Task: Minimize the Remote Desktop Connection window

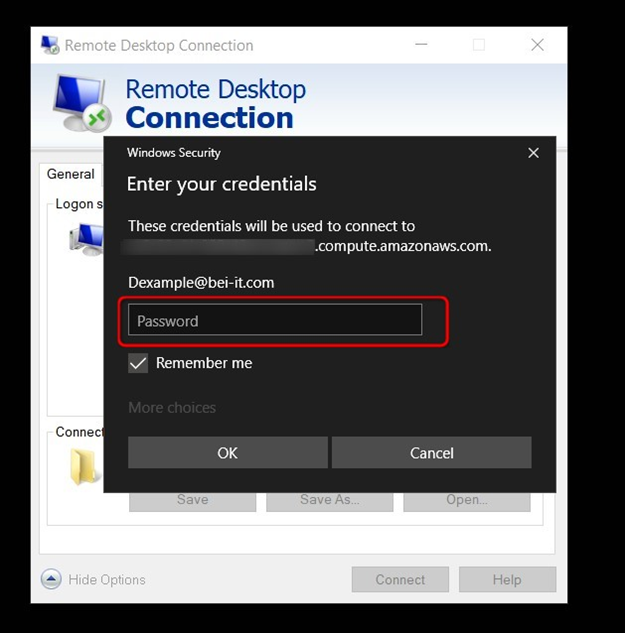Action: (421, 44)
